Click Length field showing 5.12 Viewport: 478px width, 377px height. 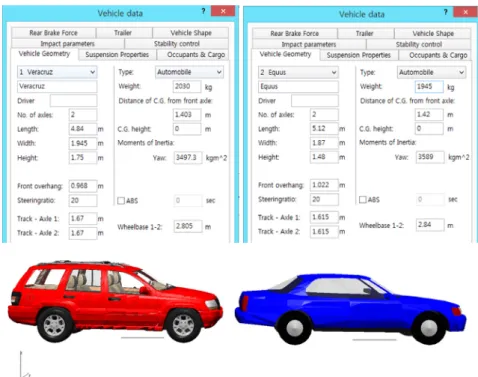[x=324, y=129]
